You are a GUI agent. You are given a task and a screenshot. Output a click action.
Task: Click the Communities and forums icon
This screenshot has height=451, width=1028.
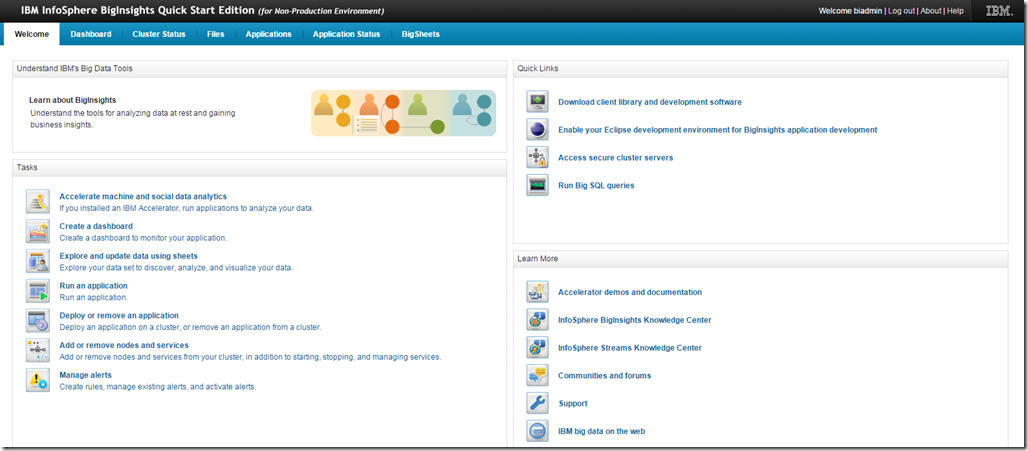point(538,376)
